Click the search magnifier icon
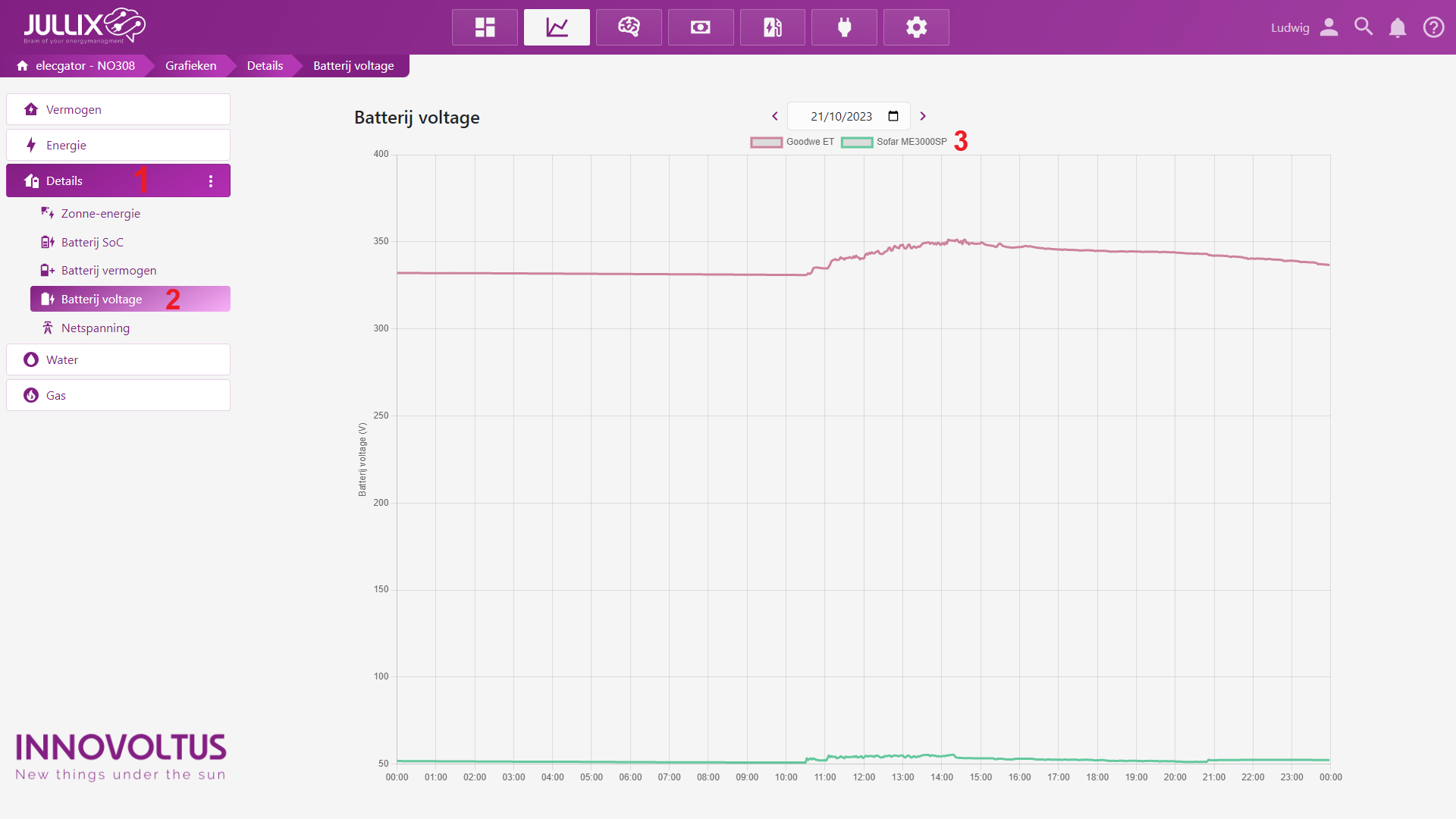 (1363, 27)
